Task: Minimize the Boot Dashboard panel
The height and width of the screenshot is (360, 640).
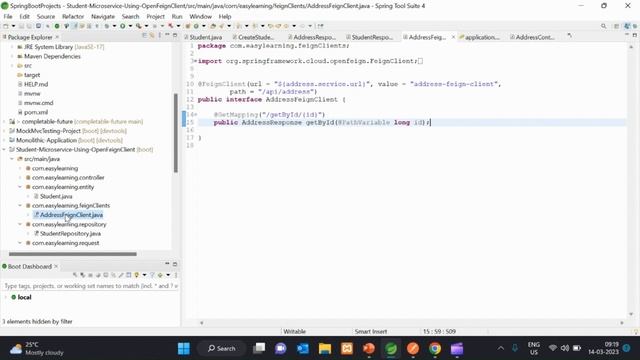Action: pos(167,263)
